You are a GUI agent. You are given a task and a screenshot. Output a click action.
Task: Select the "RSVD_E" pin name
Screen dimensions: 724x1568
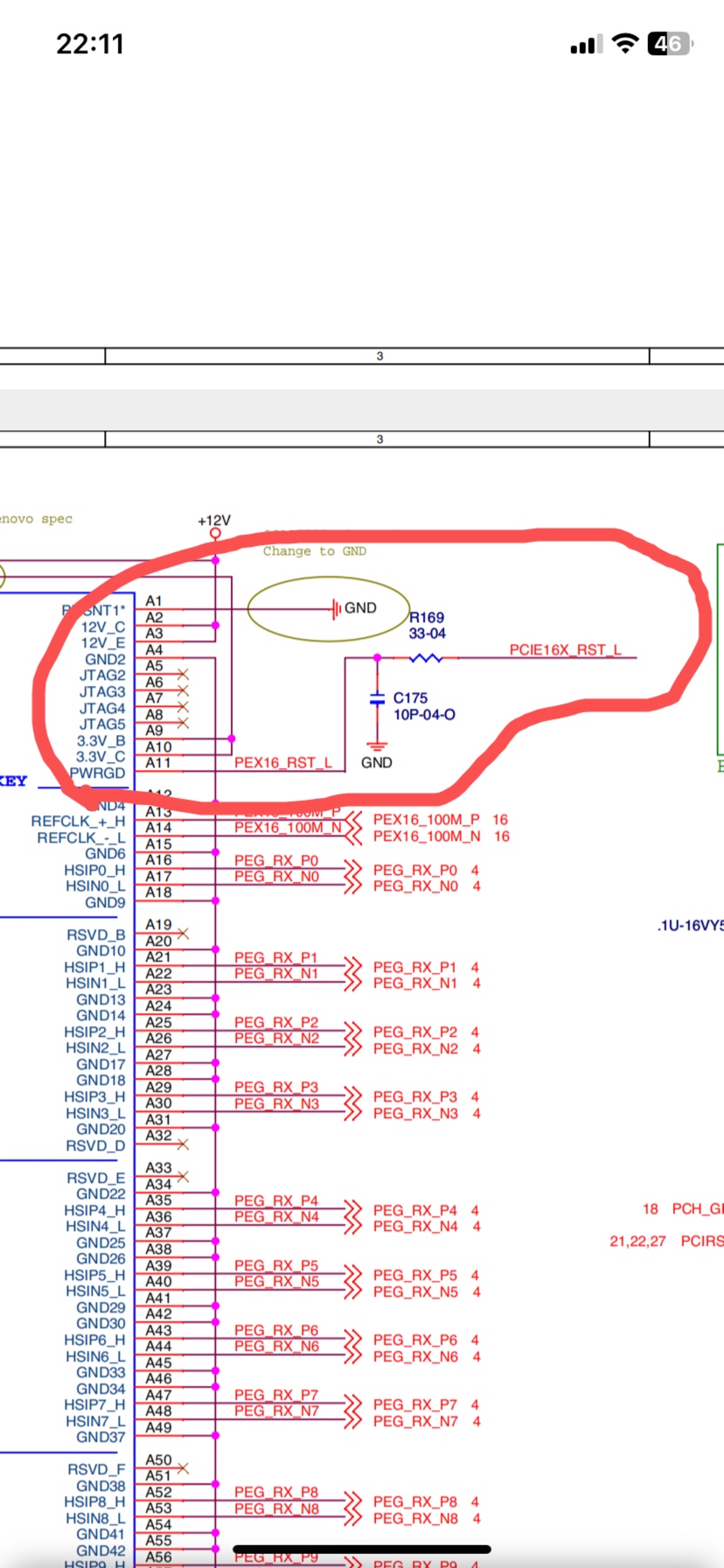pyautogui.click(x=96, y=1179)
